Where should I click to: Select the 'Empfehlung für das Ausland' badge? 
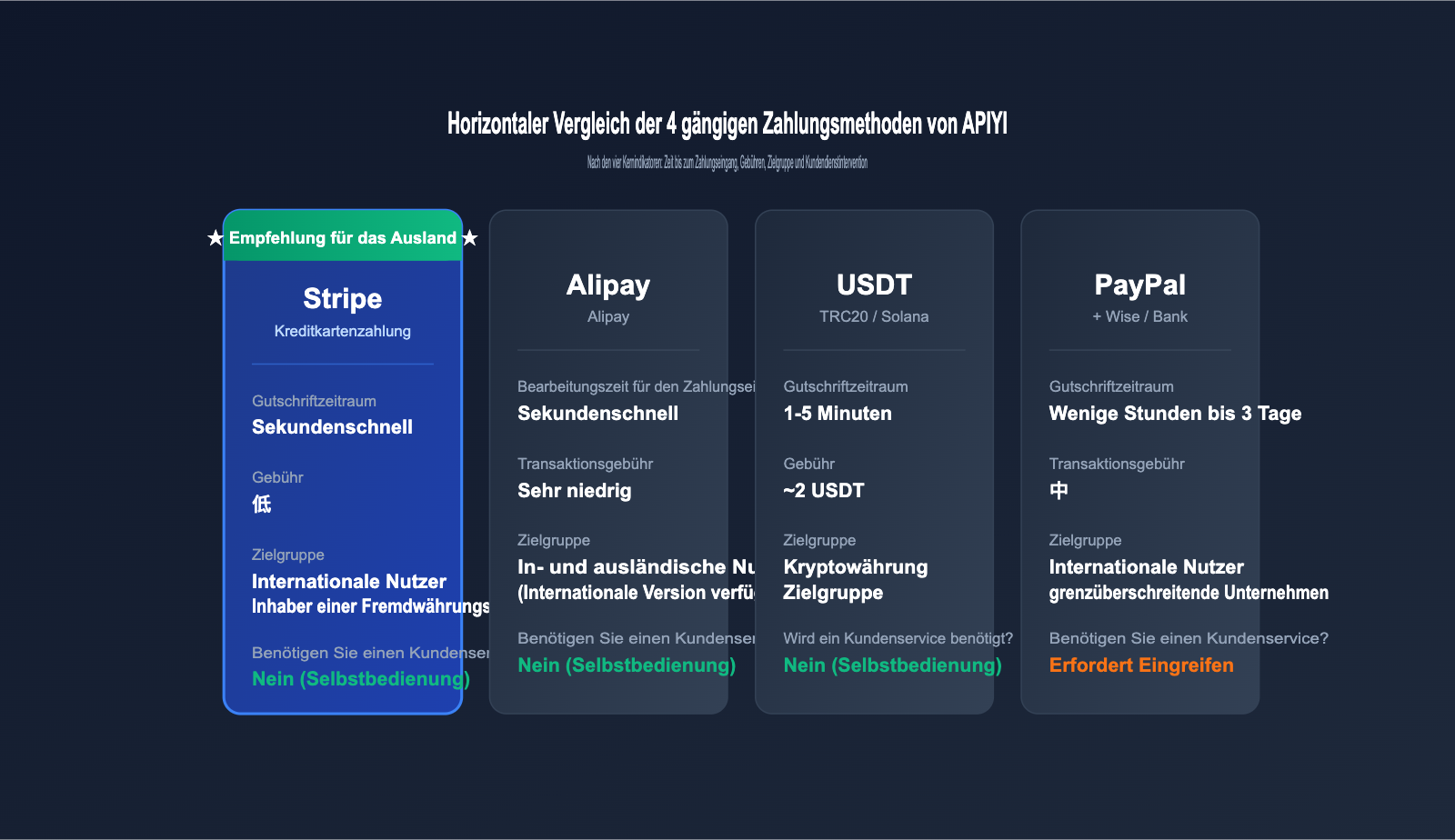[x=343, y=238]
